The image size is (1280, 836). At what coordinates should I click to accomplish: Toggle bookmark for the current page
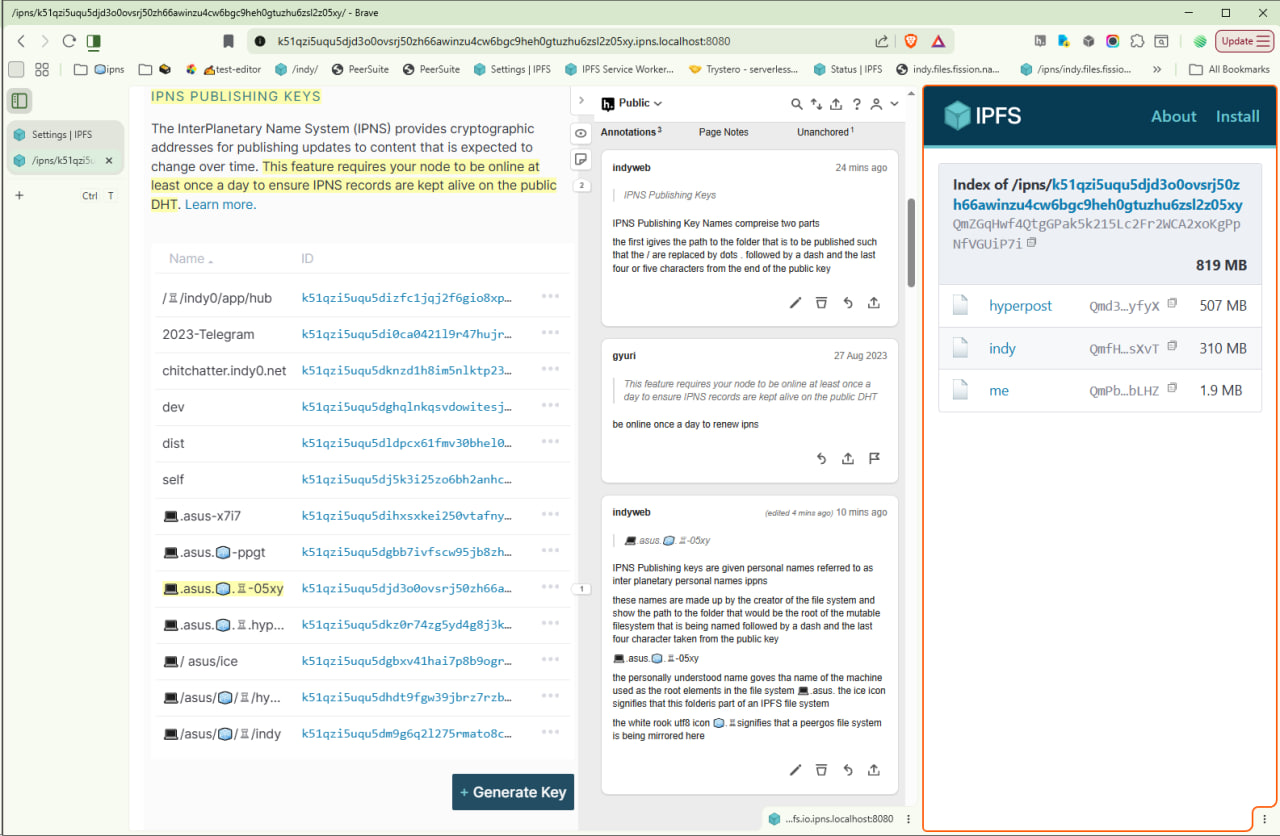pyautogui.click(x=229, y=41)
